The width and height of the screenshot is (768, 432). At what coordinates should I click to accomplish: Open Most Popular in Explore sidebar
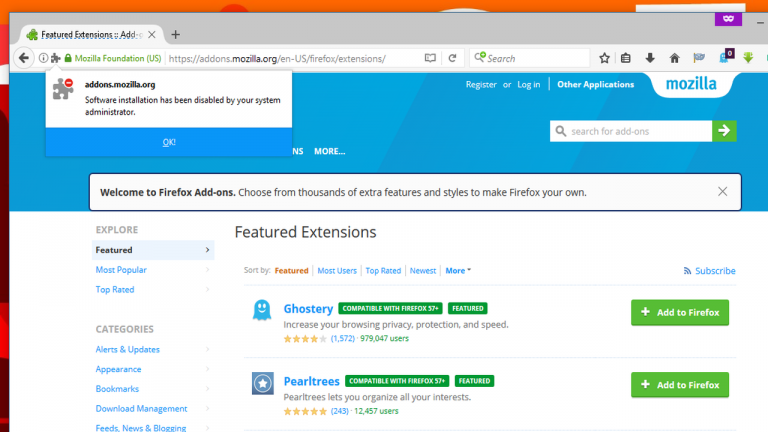(121, 270)
